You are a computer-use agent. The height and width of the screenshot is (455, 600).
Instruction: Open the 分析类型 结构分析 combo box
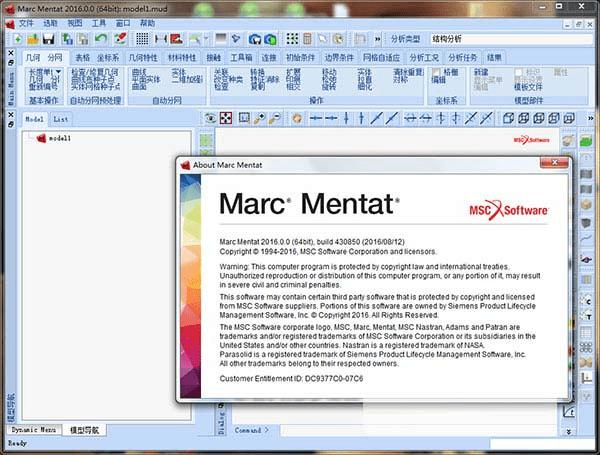click(x=511, y=39)
